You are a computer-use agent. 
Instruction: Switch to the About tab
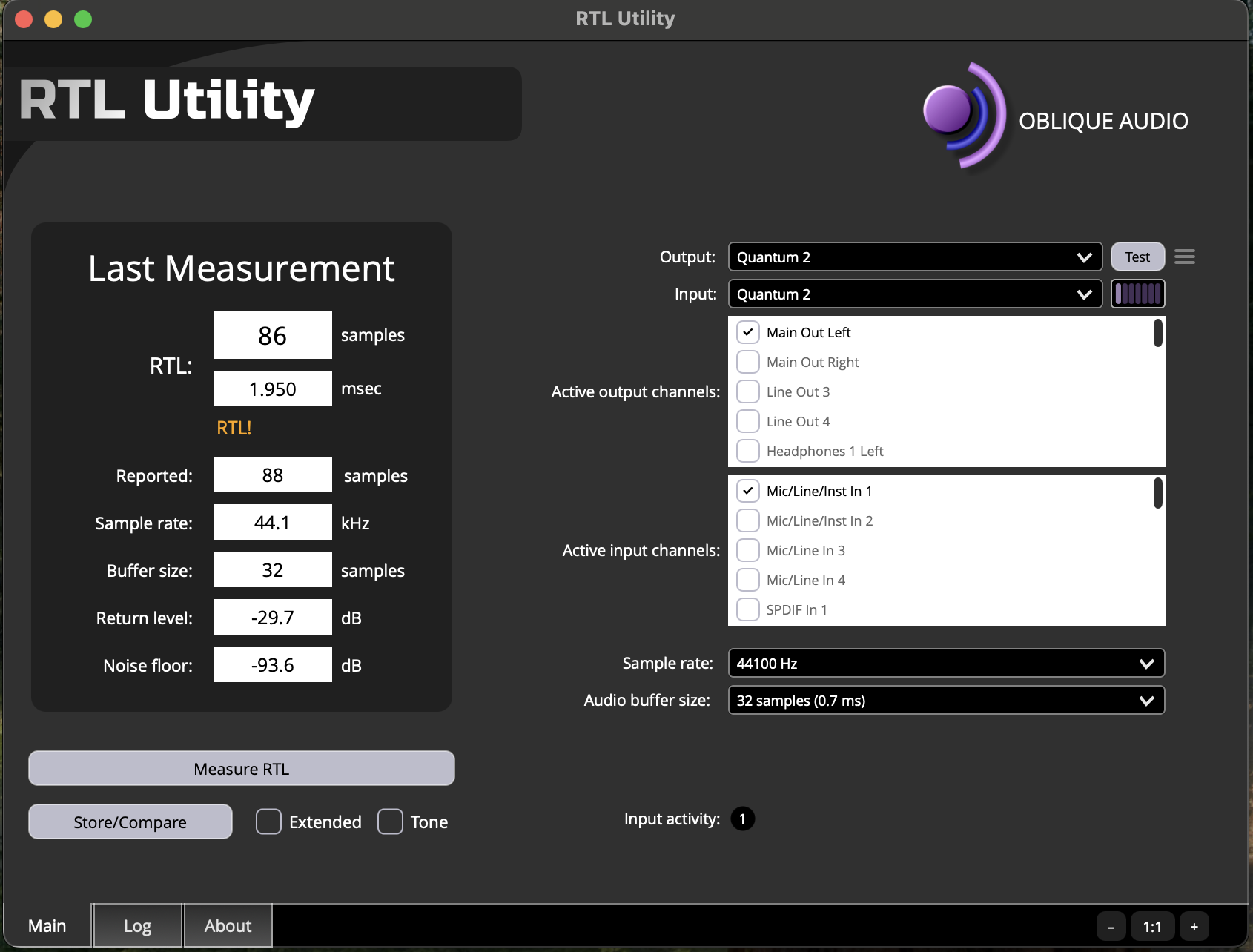coord(228,925)
